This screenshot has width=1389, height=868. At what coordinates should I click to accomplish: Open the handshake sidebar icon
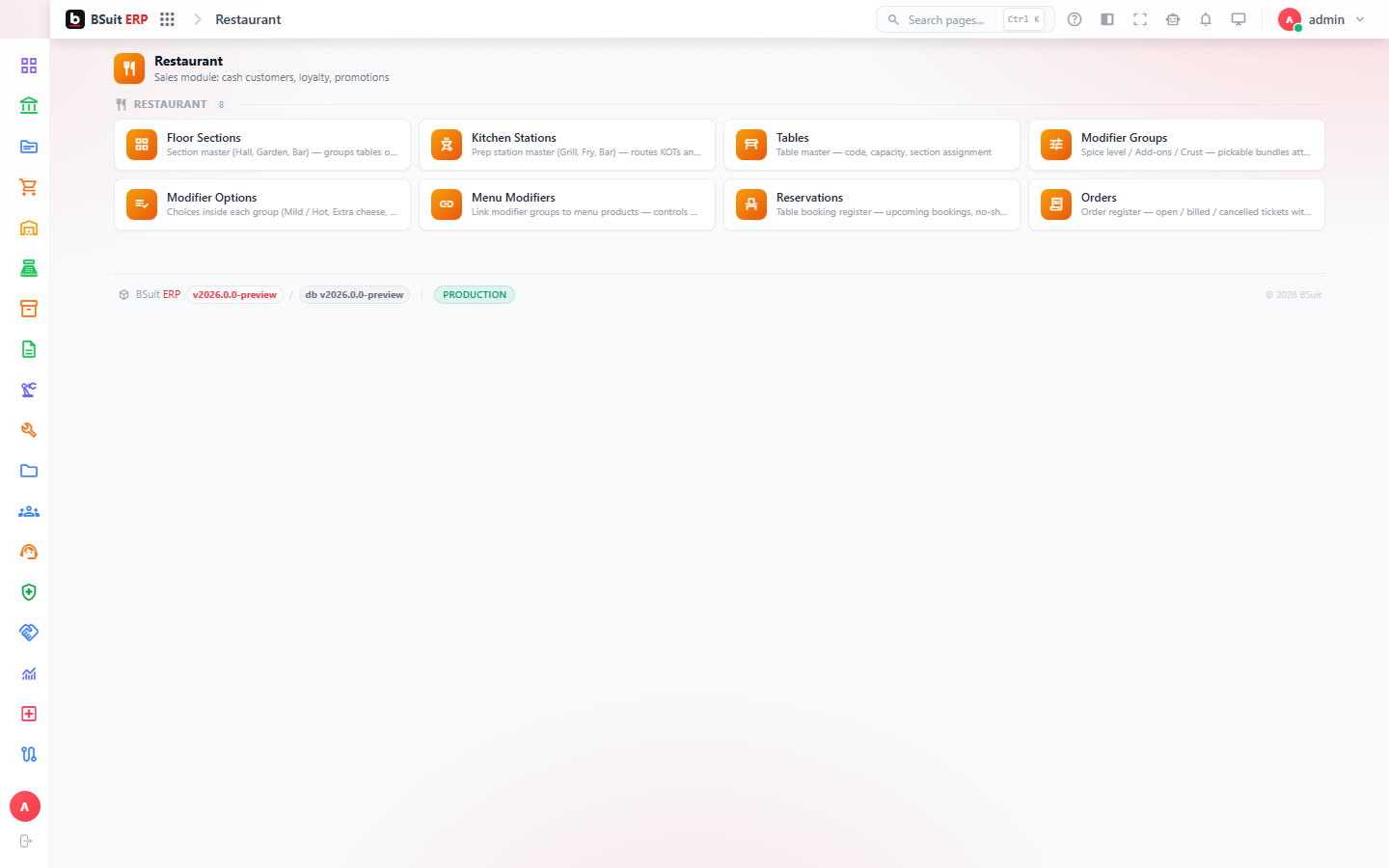[x=29, y=633]
